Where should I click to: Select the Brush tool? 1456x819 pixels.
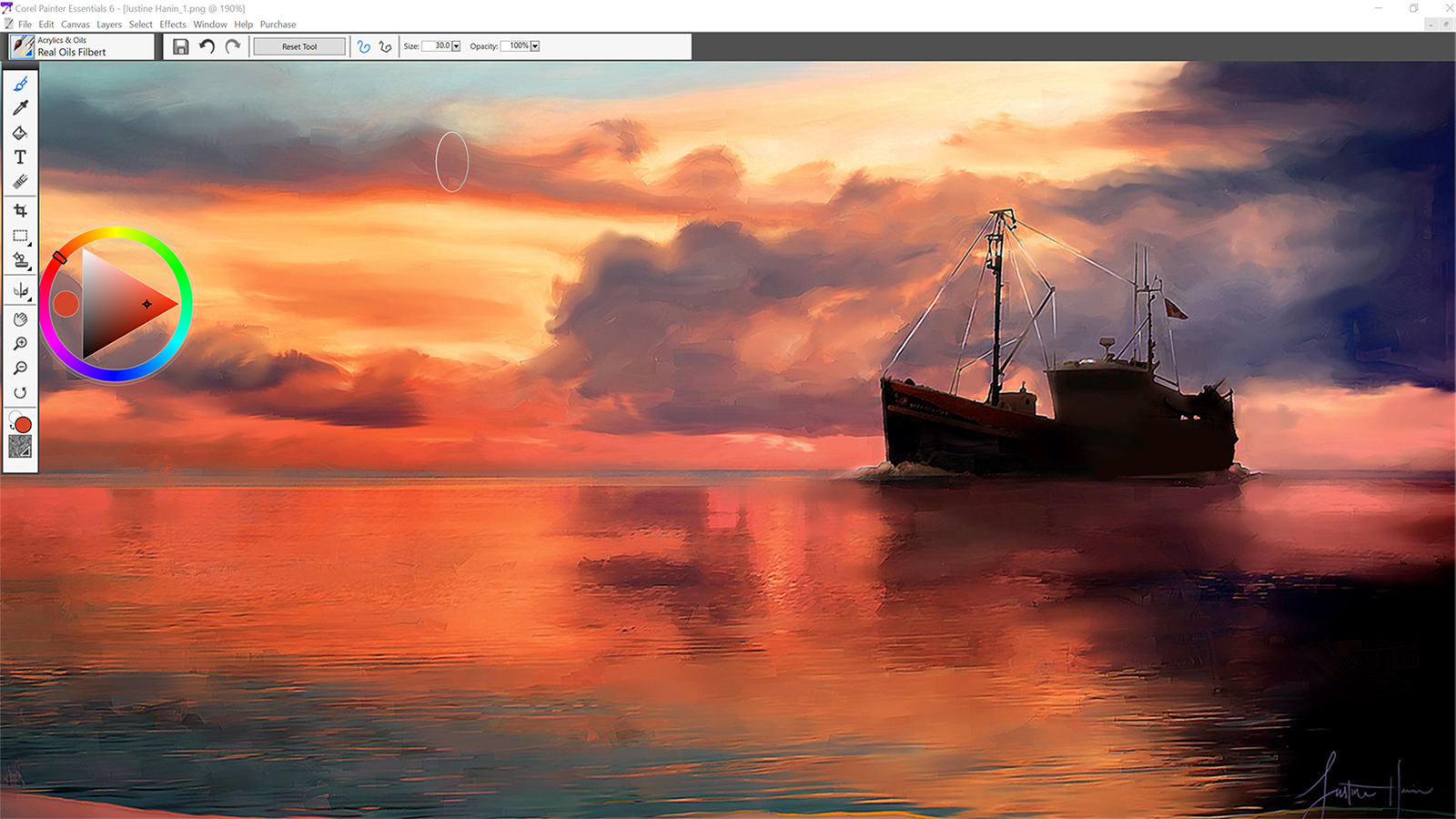[20, 84]
